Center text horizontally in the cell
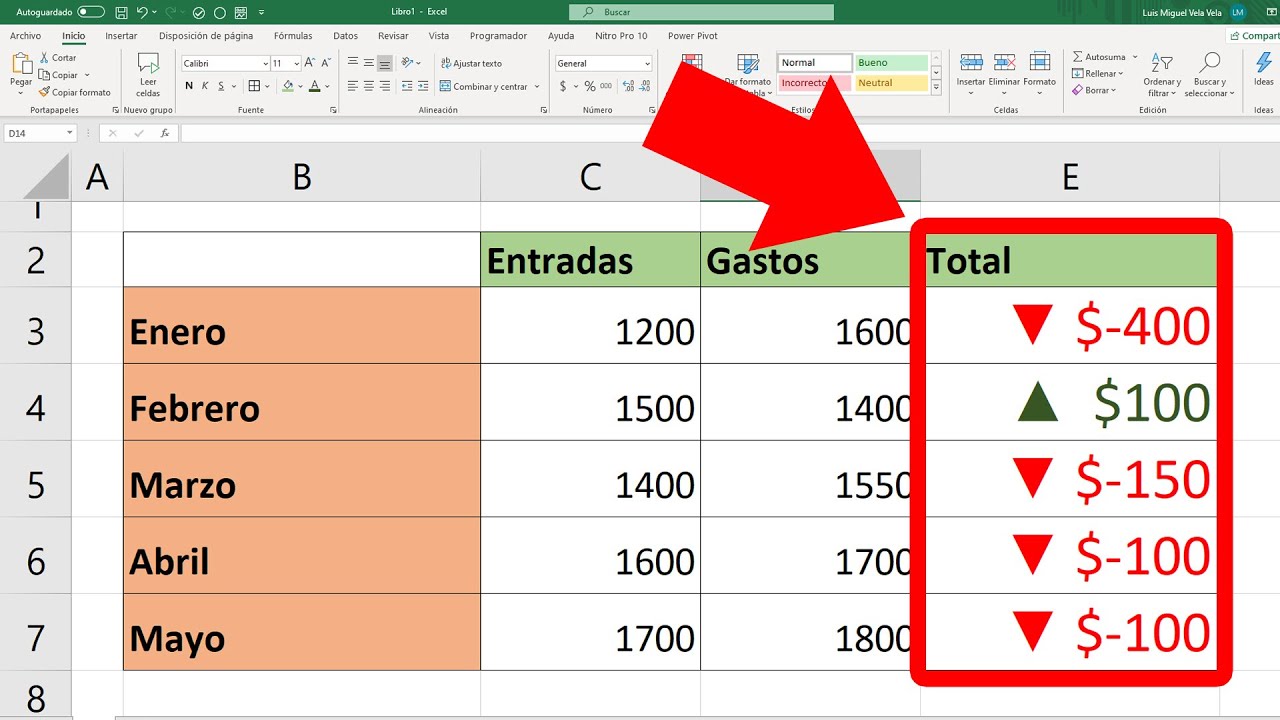 [369, 86]
